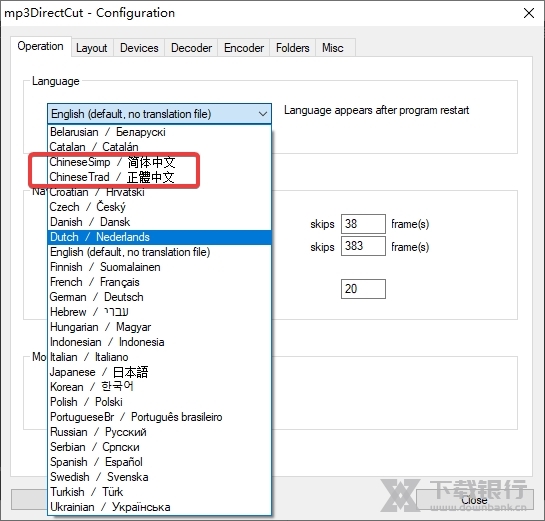Screen dimensions: 545x521
Task: Select English default list entry
Action: click(159, 252)
